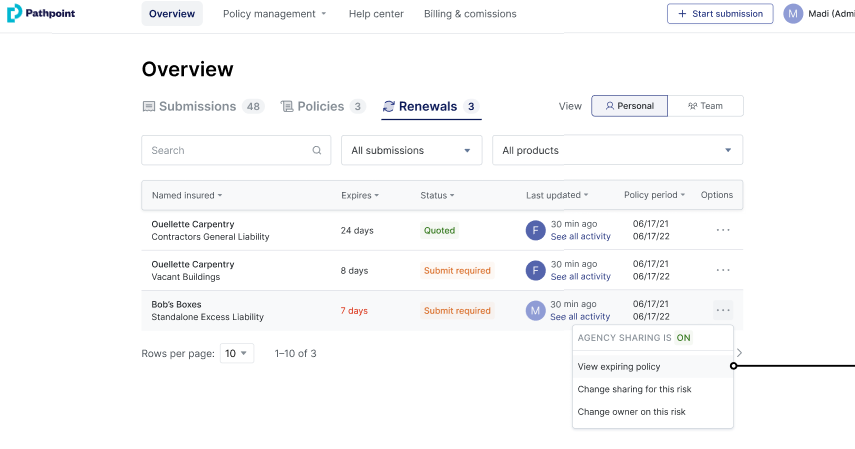This screenshot has height=449, width=855.
Task: Click the search magnifier icon
Action: [317, 151]
